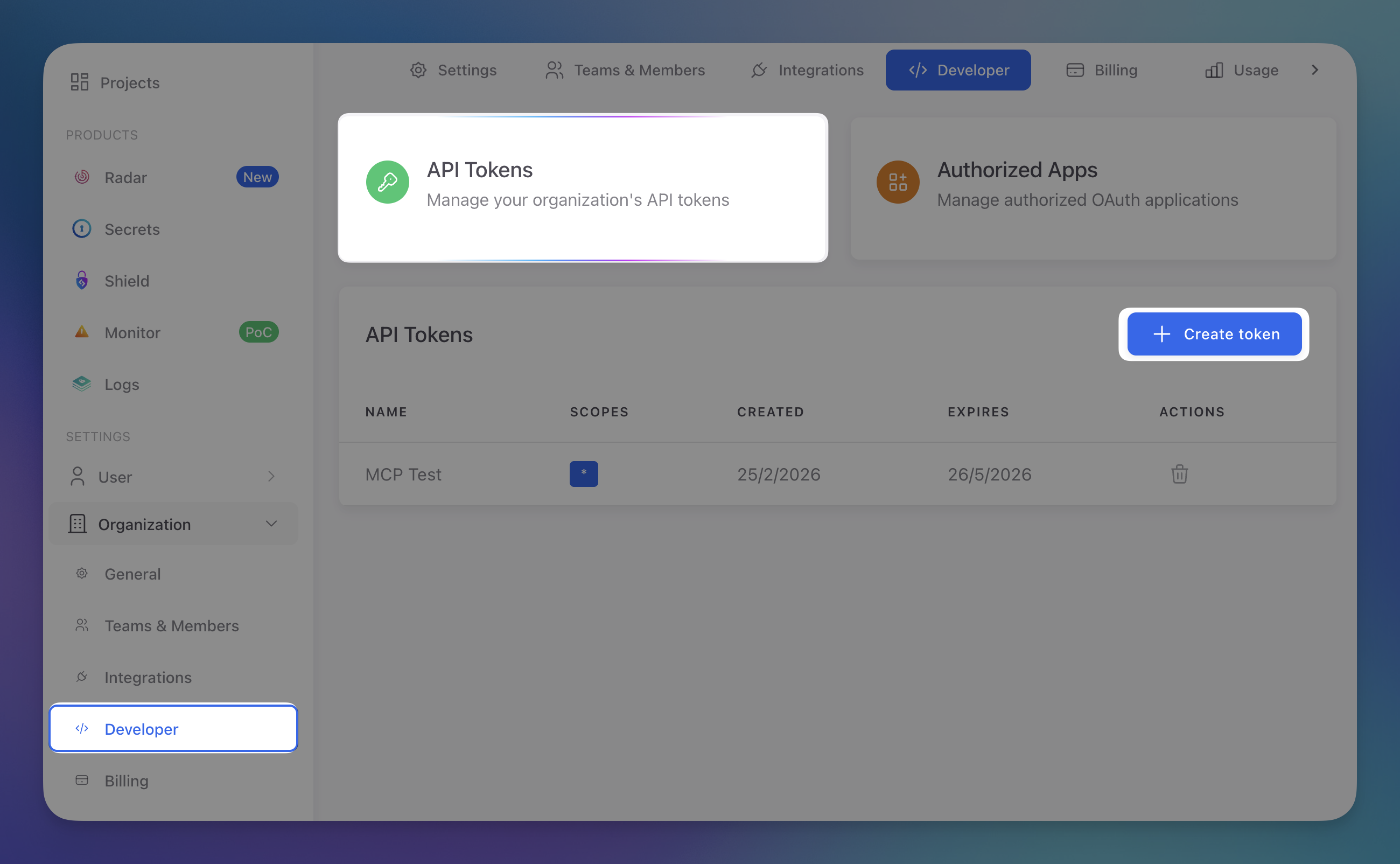Collapse the Organization settings section

[271, 524]
